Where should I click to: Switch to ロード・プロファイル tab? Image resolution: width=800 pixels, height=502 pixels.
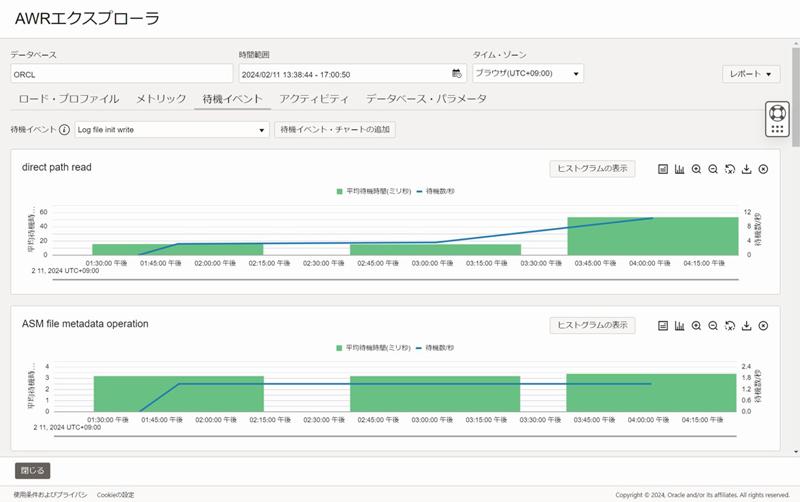[x=69, y=98]
